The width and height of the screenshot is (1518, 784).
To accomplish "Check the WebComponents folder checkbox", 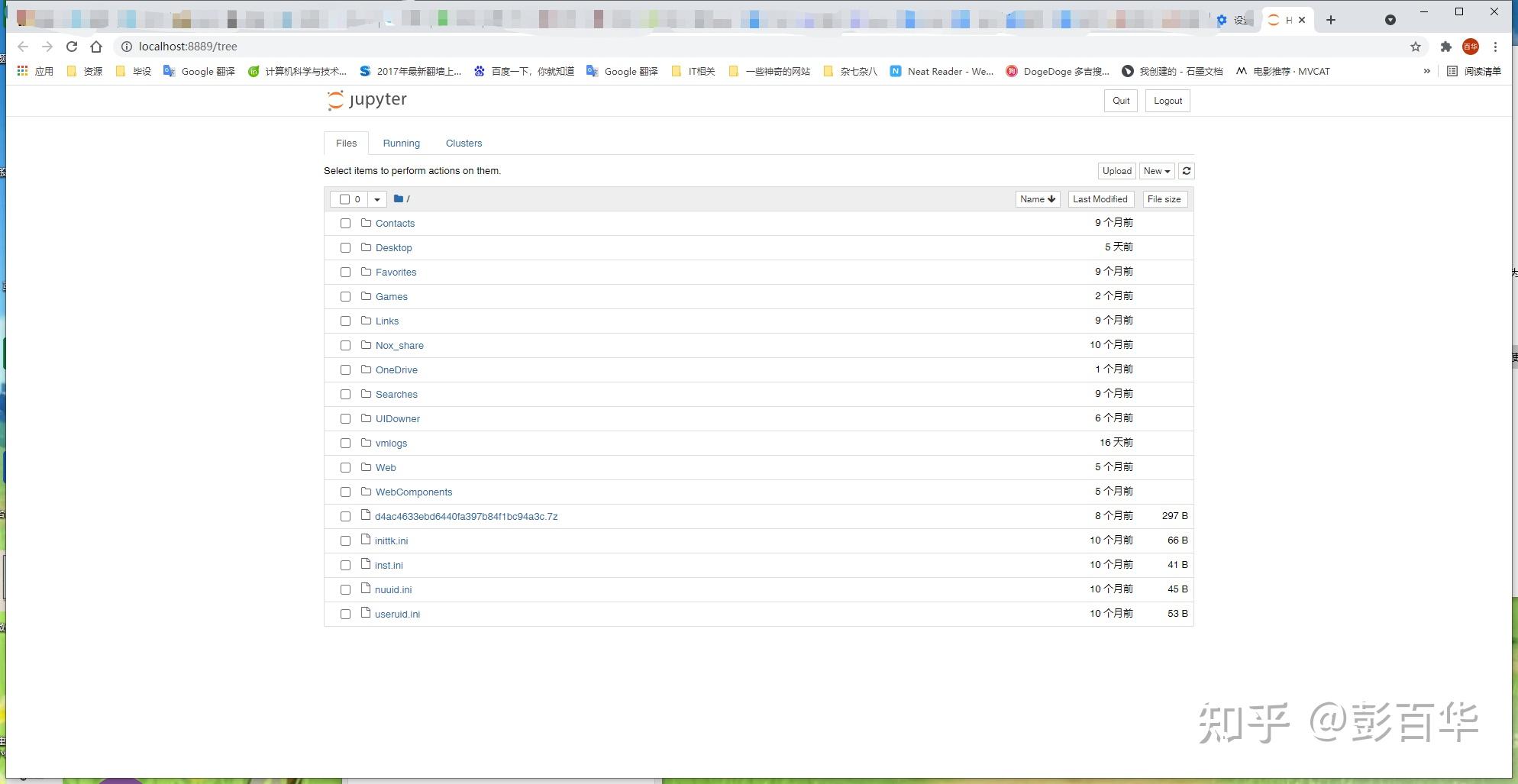I will click(x=345, y=492).
